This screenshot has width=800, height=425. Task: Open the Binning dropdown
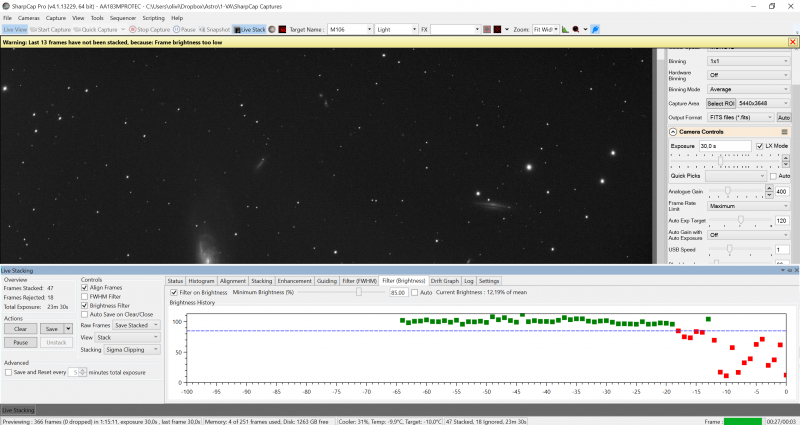(x=748, y=61)
